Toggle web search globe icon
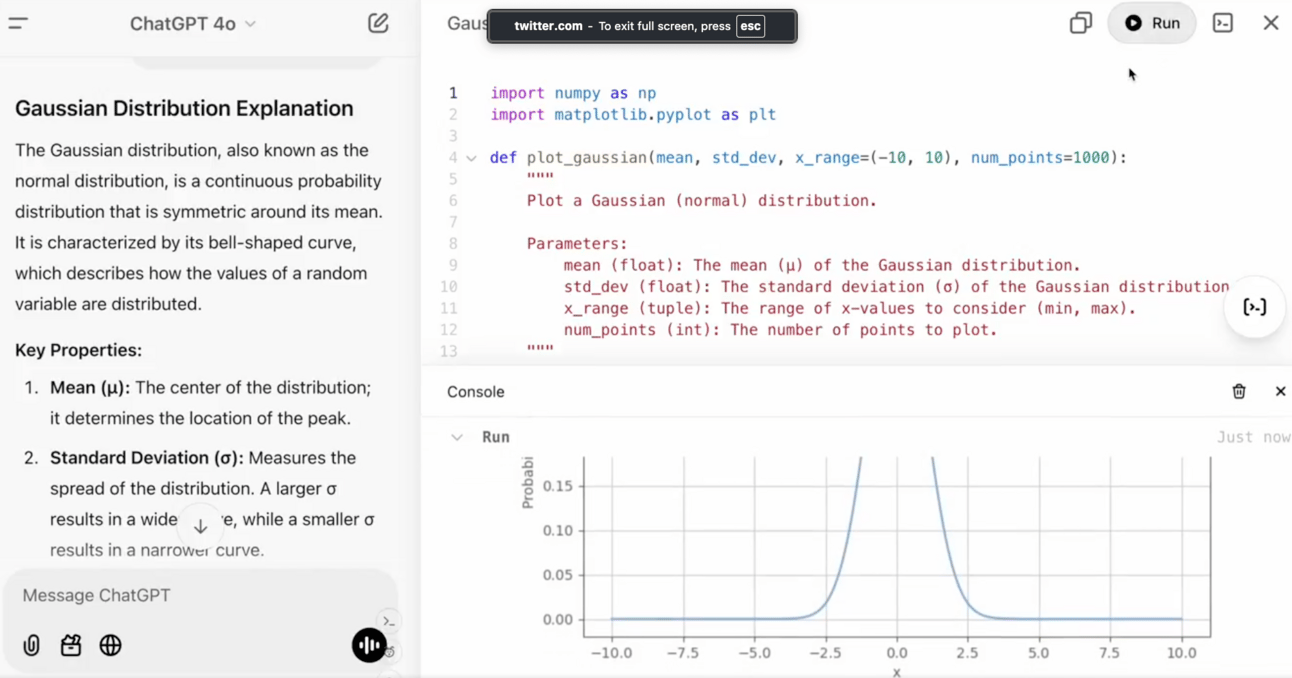Screen dimensions: 1292x678 [x=110, y=646]
